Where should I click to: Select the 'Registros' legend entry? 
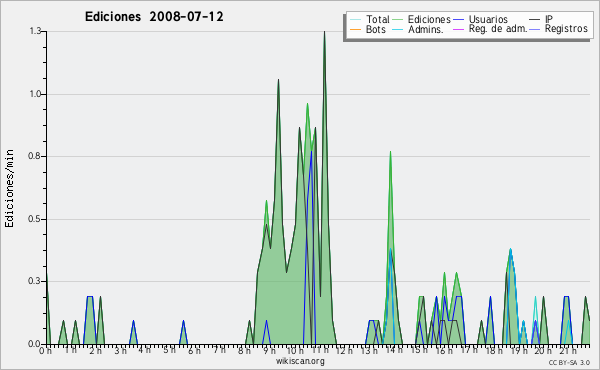(566, 29)
